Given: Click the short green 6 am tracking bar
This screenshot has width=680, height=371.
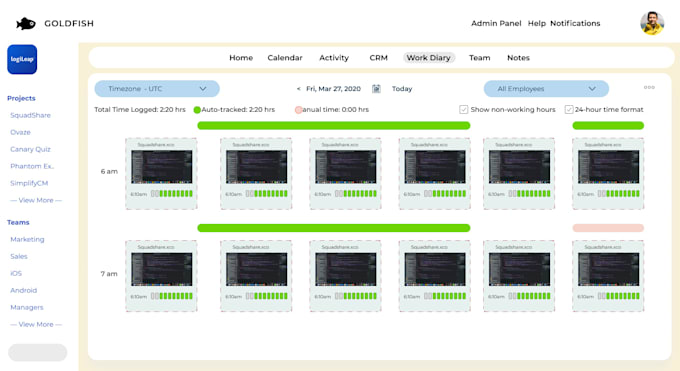Looking at the screenshot, I should tap(608, 125).
